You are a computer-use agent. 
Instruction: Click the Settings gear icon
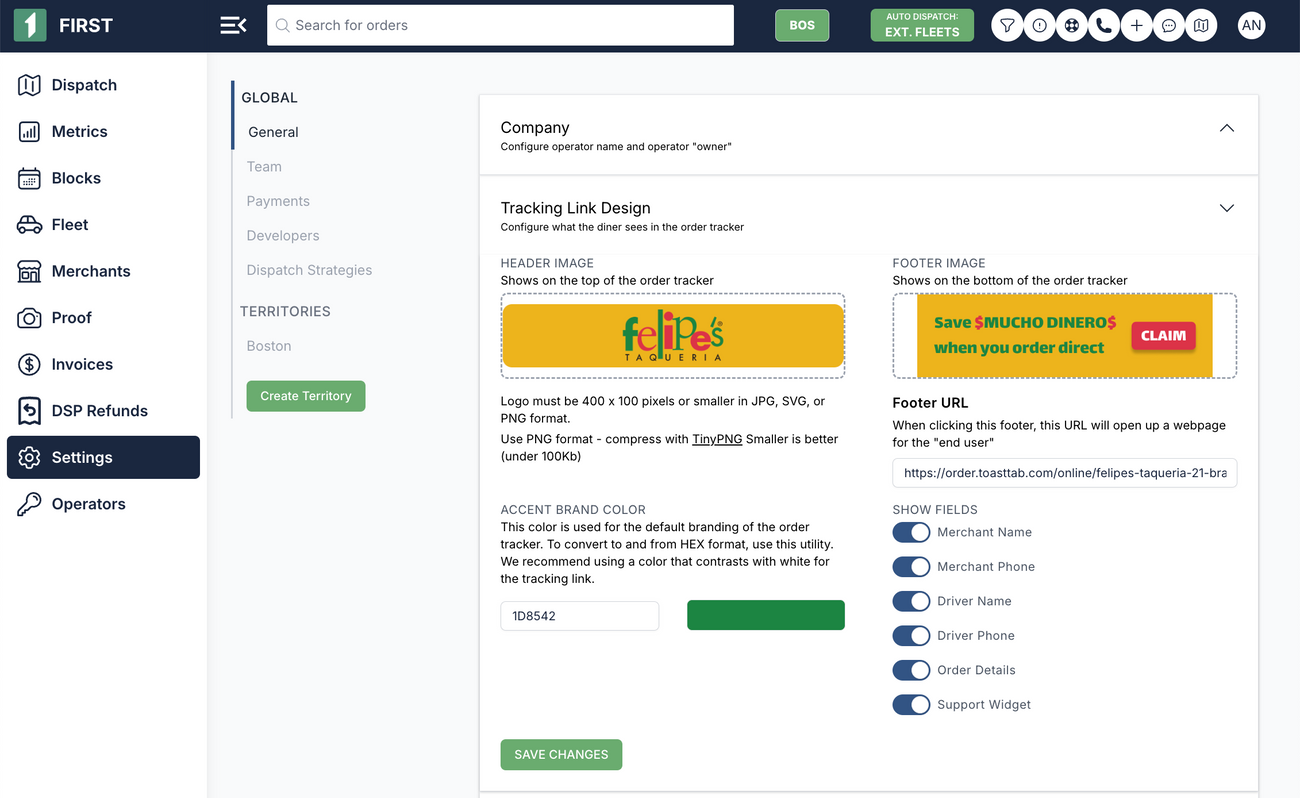pyautogui.click(x=29, y=457)
